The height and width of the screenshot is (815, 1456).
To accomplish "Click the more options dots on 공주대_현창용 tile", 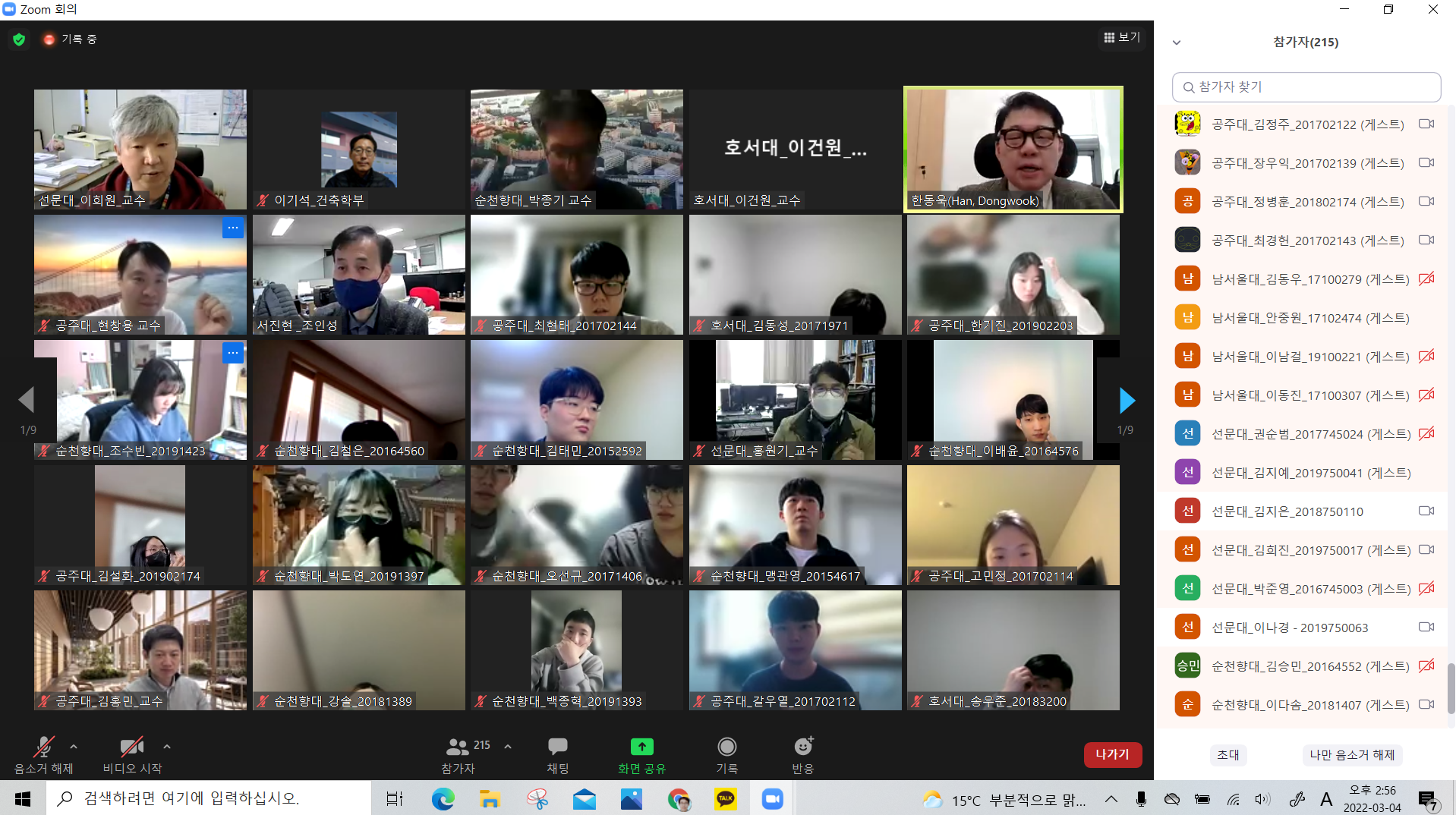I will pos(233,228).
